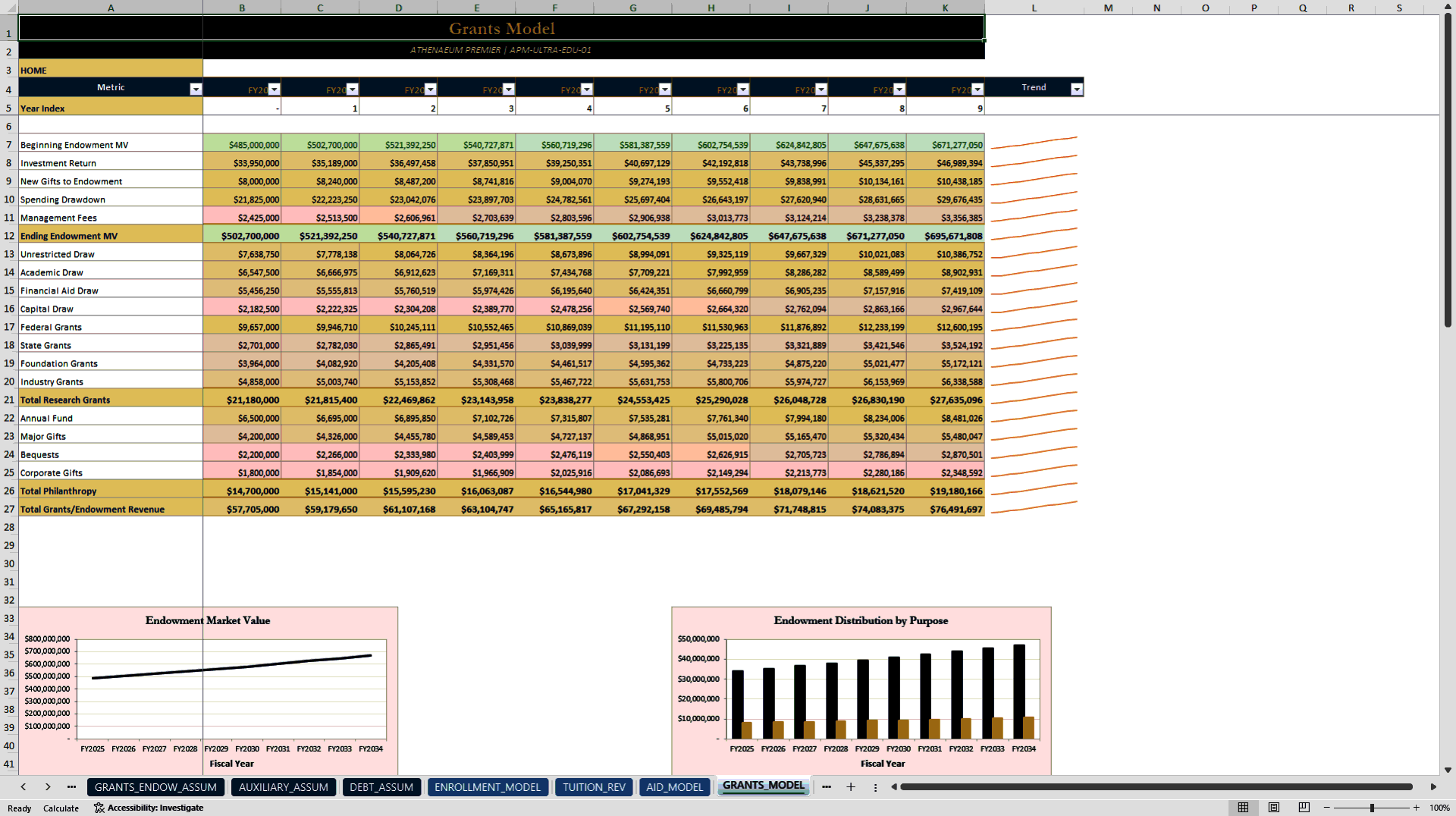The height and width of the screenshot is (816, 1456).
Task: Open the ENROLLMENT_MODEL sheet tab
Action: 488,787
